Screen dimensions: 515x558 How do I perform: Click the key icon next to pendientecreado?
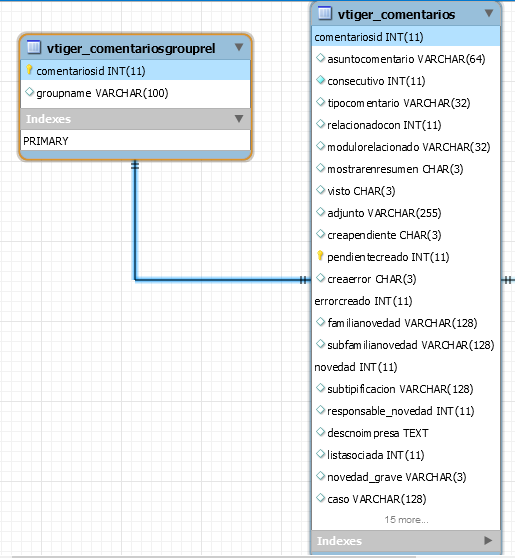click(320, 256)
